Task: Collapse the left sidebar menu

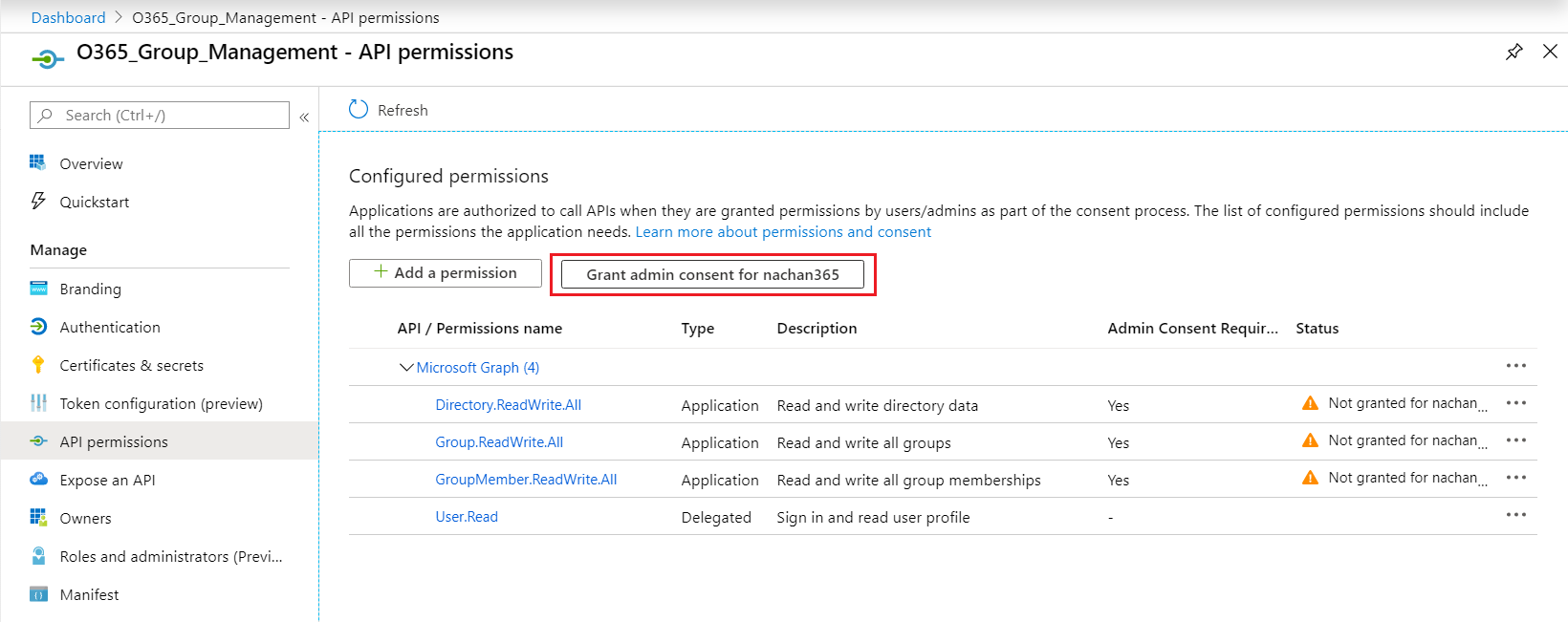Action: point(304,117)
